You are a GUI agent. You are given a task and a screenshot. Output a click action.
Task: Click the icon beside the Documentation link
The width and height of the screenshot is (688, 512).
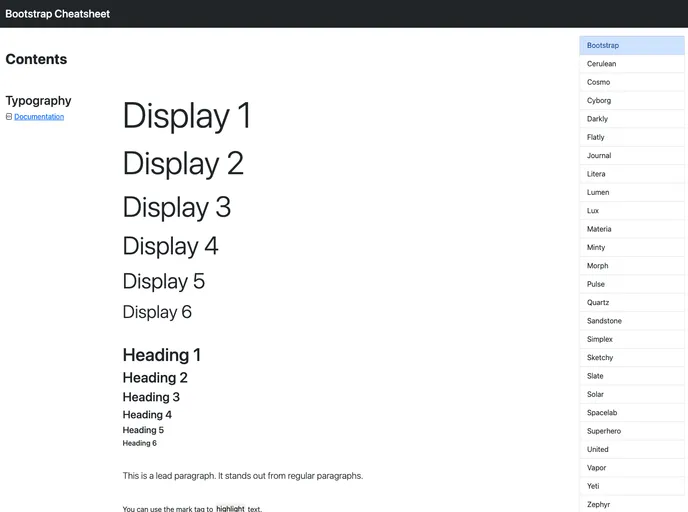click(9, 117)
